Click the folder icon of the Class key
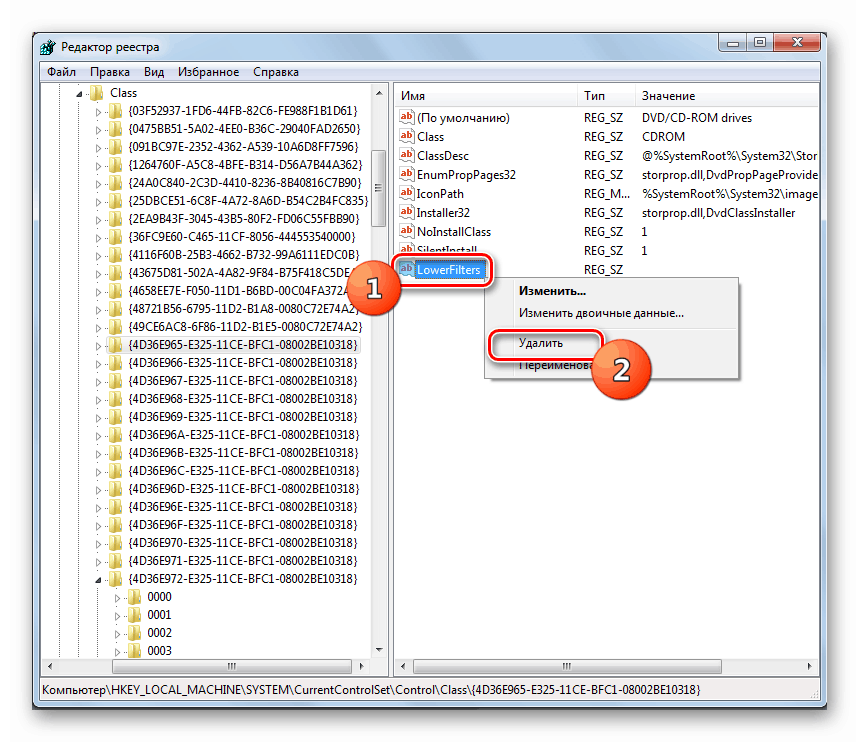 pyautogui.click(x=97, y=93)
